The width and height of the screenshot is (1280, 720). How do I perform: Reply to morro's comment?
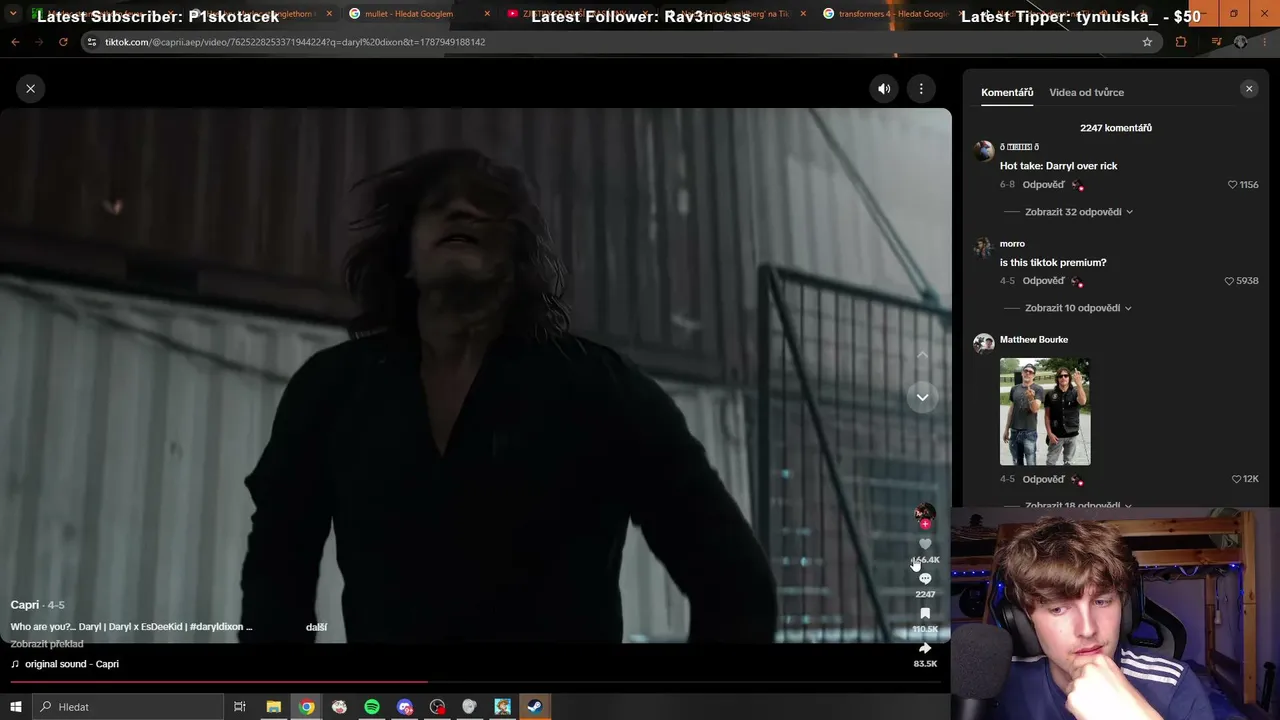pyautogui.click(x=1043, y=281)
